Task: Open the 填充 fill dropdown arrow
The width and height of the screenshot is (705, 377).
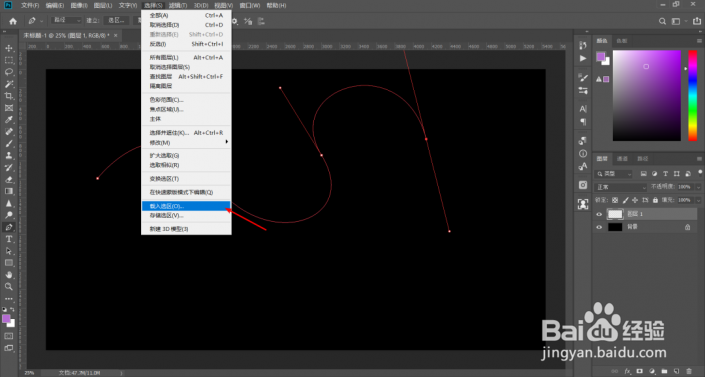Action: click(698, 200)
